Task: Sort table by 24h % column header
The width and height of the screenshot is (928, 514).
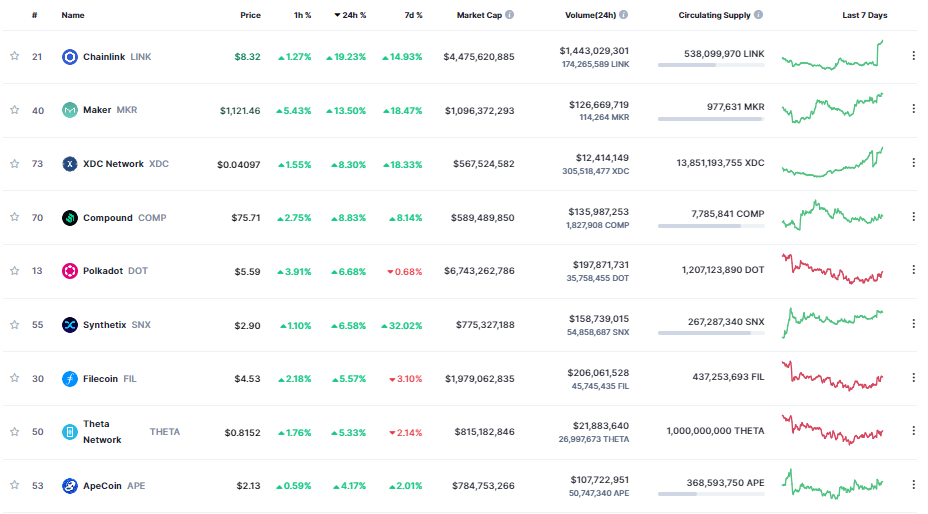Action: pos(350,15)
